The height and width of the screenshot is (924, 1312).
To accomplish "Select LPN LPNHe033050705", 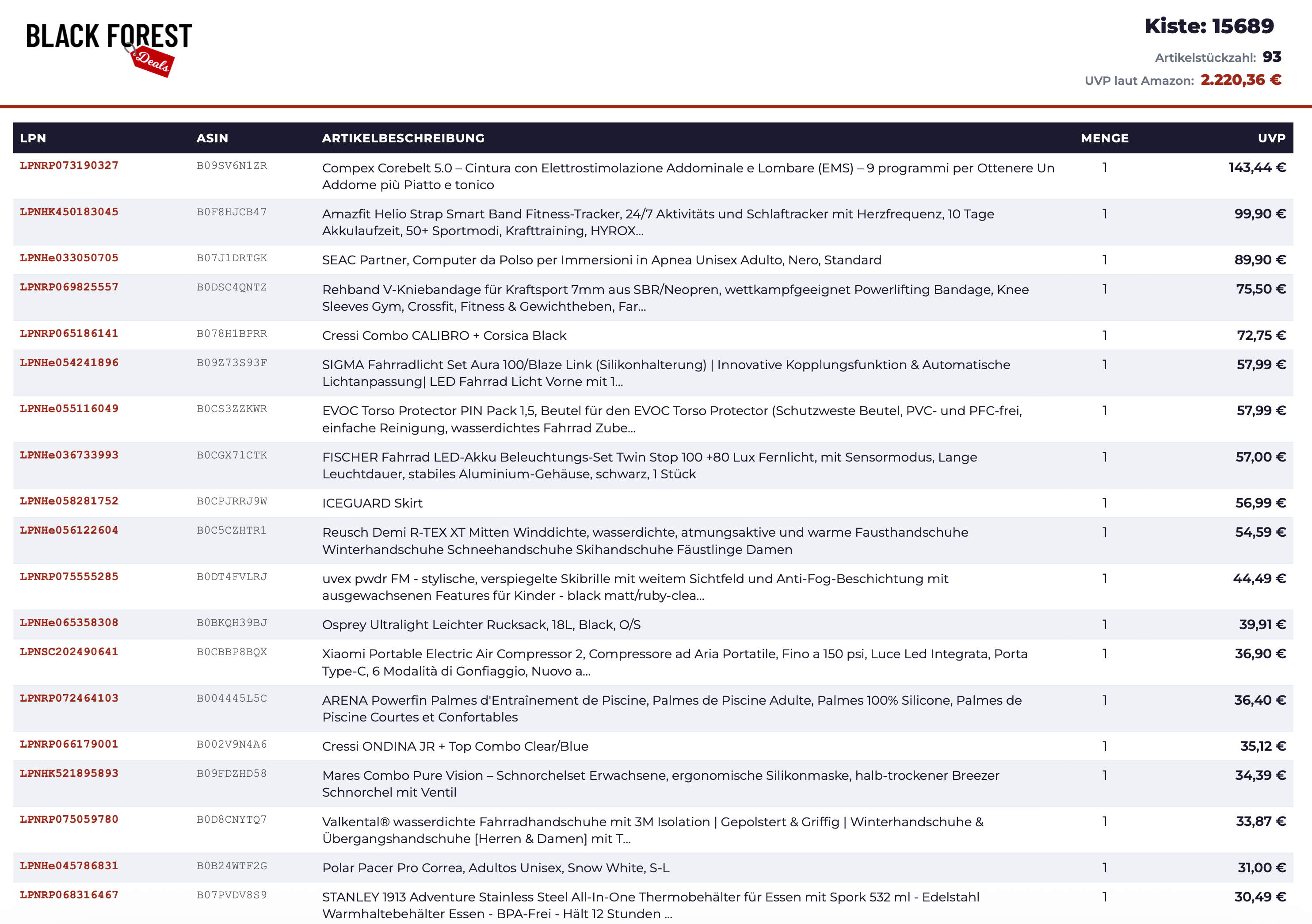I will point(69,258).
